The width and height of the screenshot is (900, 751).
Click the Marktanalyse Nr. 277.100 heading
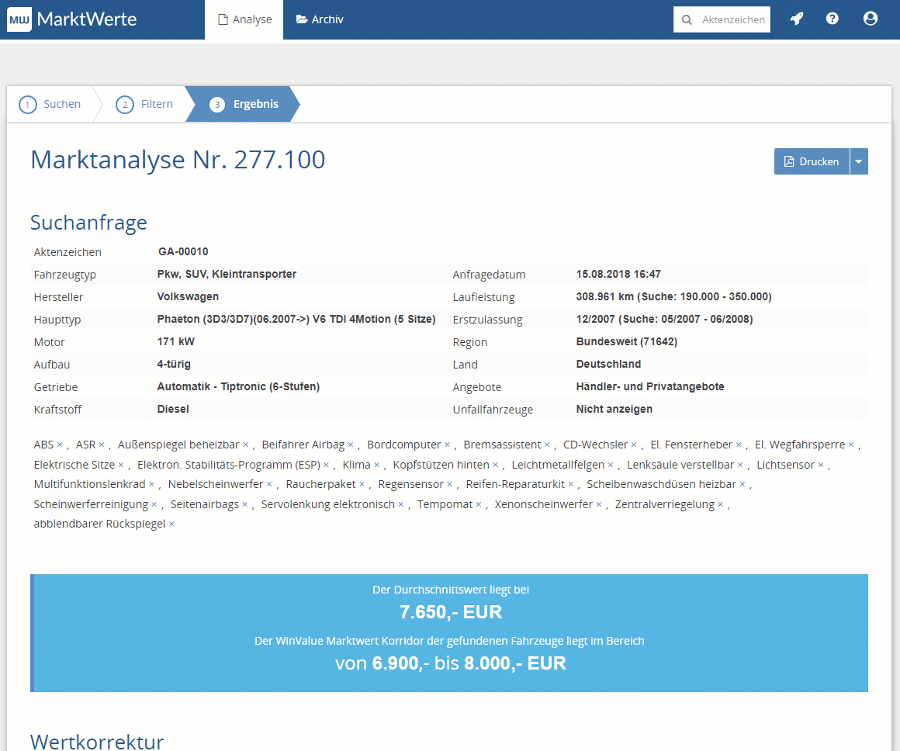[x=178, y=160]
